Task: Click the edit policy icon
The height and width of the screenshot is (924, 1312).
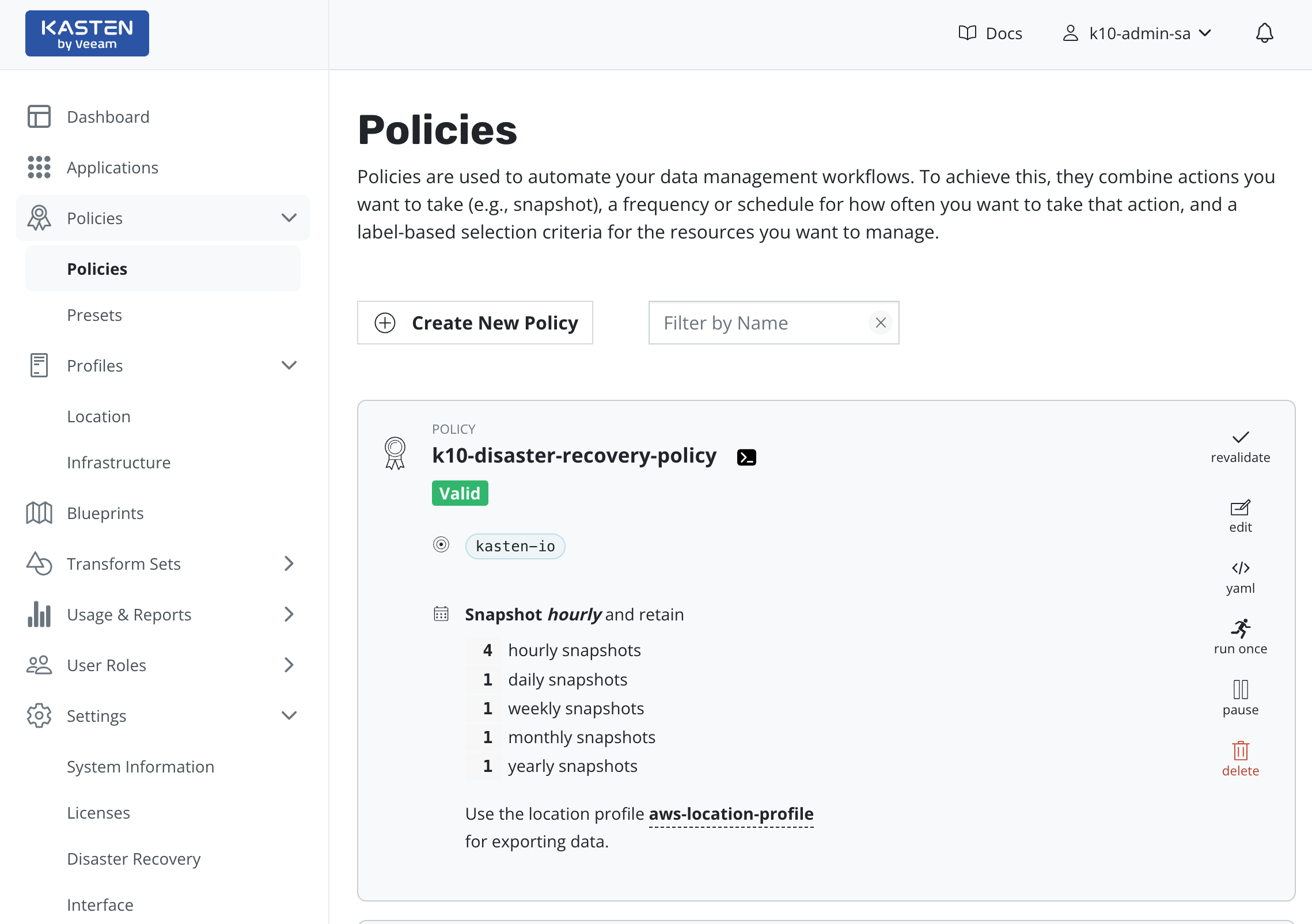Action: [x=1240, y=508]
